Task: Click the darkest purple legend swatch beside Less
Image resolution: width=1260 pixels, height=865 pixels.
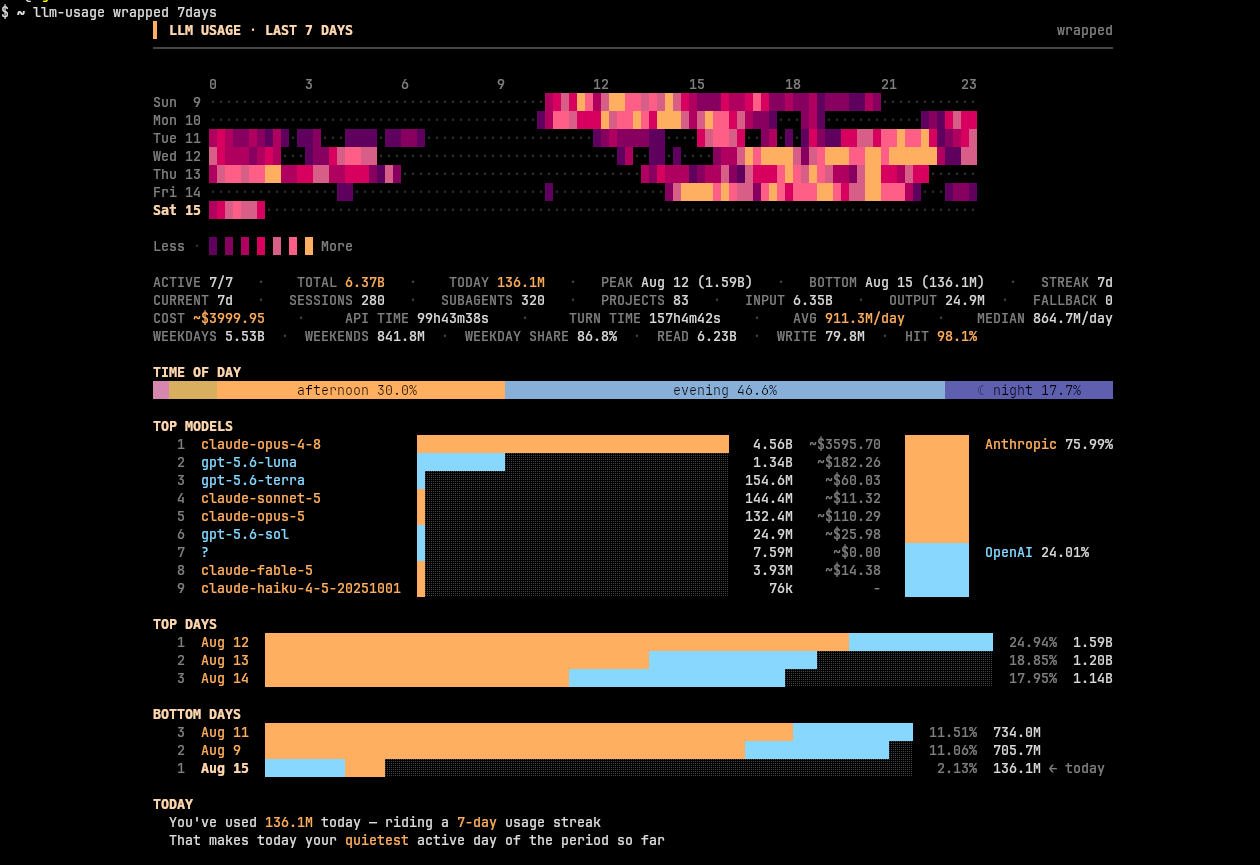Action: tap(213, 246)
